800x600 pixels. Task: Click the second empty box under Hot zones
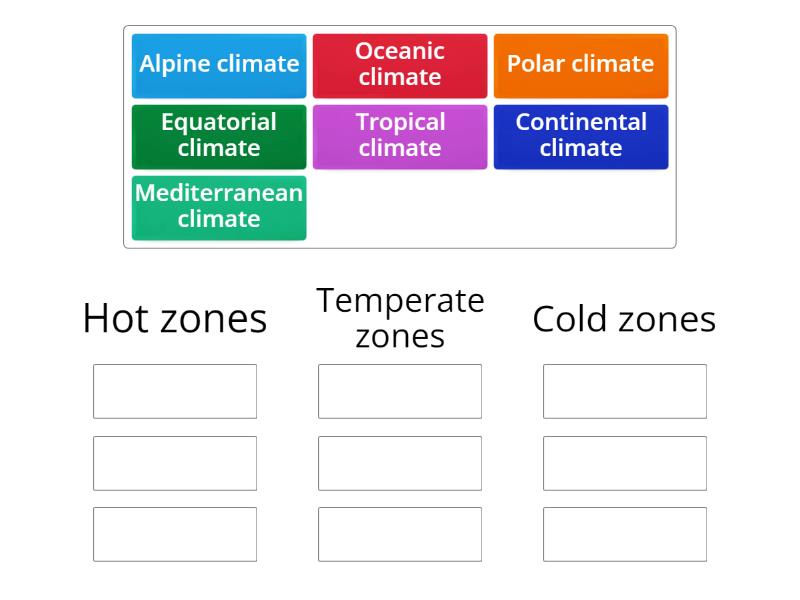[175, 462]
